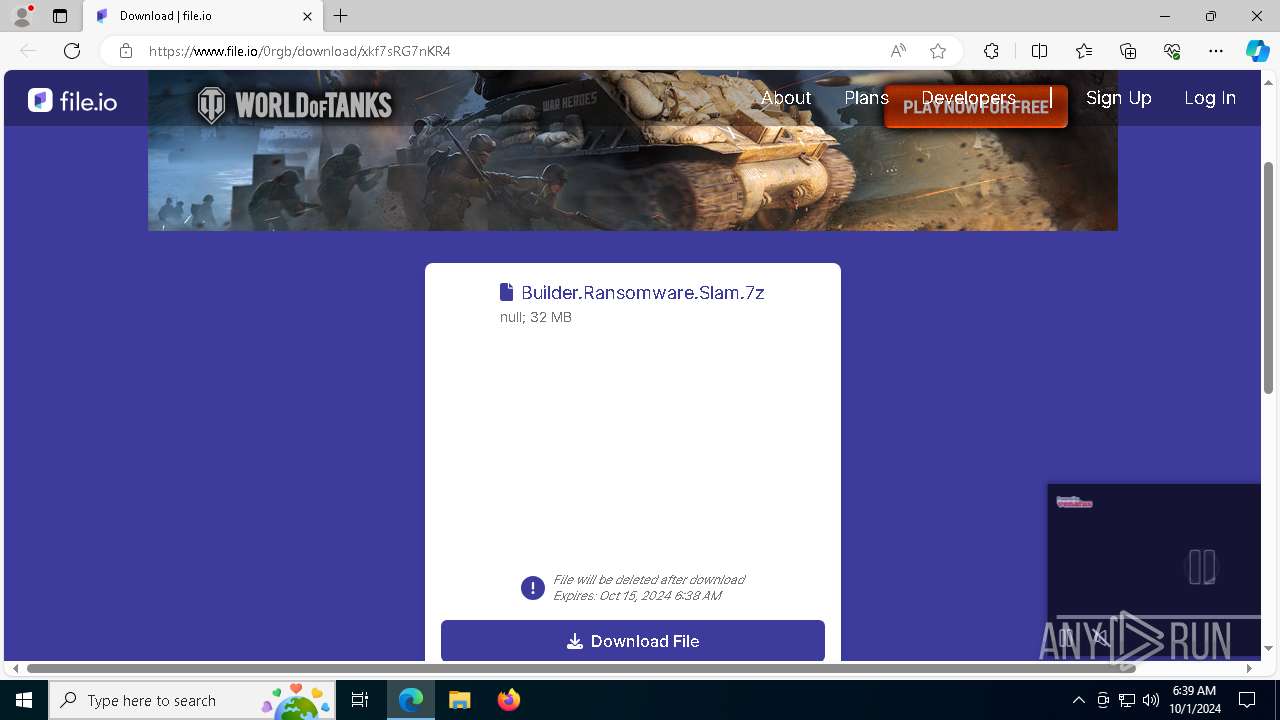This screenshot has height=720, width=1280.
Task: Click the expiry warning exclamation icon
Action: pos(533,588)
